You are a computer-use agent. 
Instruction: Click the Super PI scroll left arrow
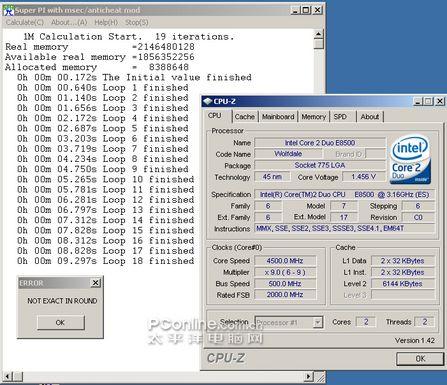[x=7, y=377]
